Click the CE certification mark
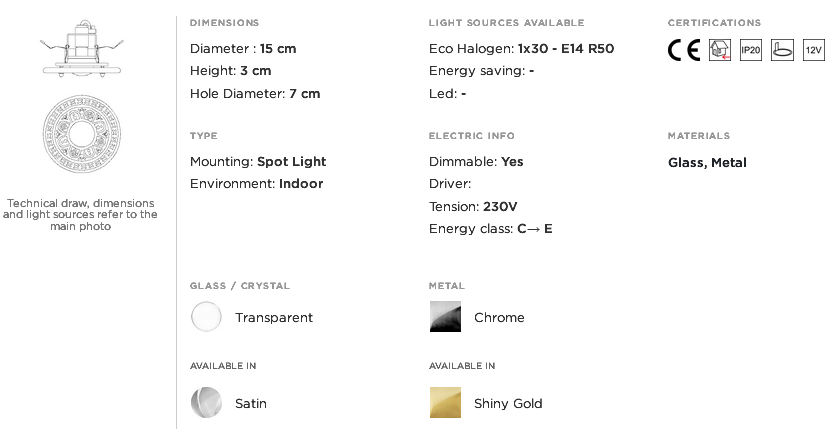833x429 pixels. (x=684, y=50)
